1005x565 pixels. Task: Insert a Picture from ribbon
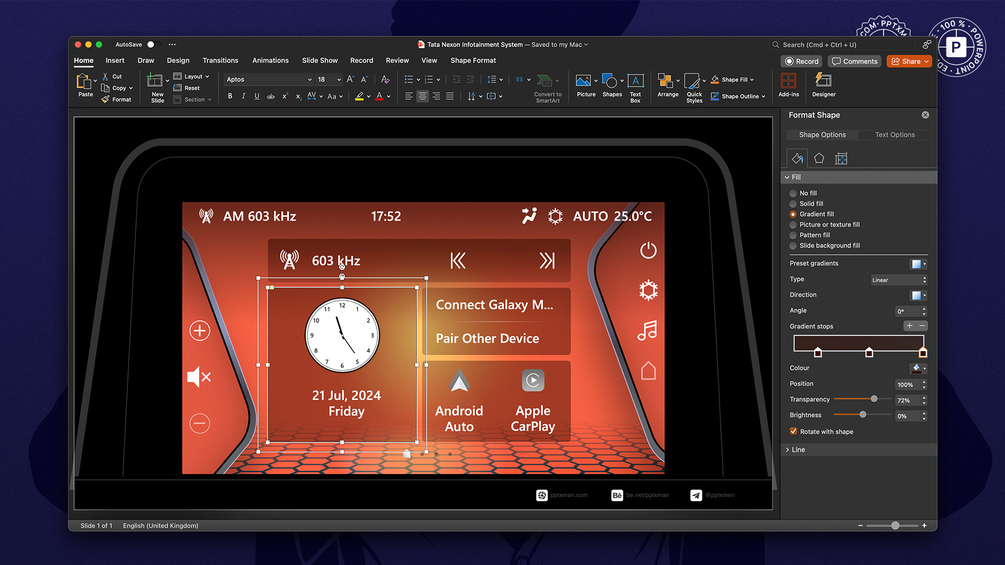583,81
